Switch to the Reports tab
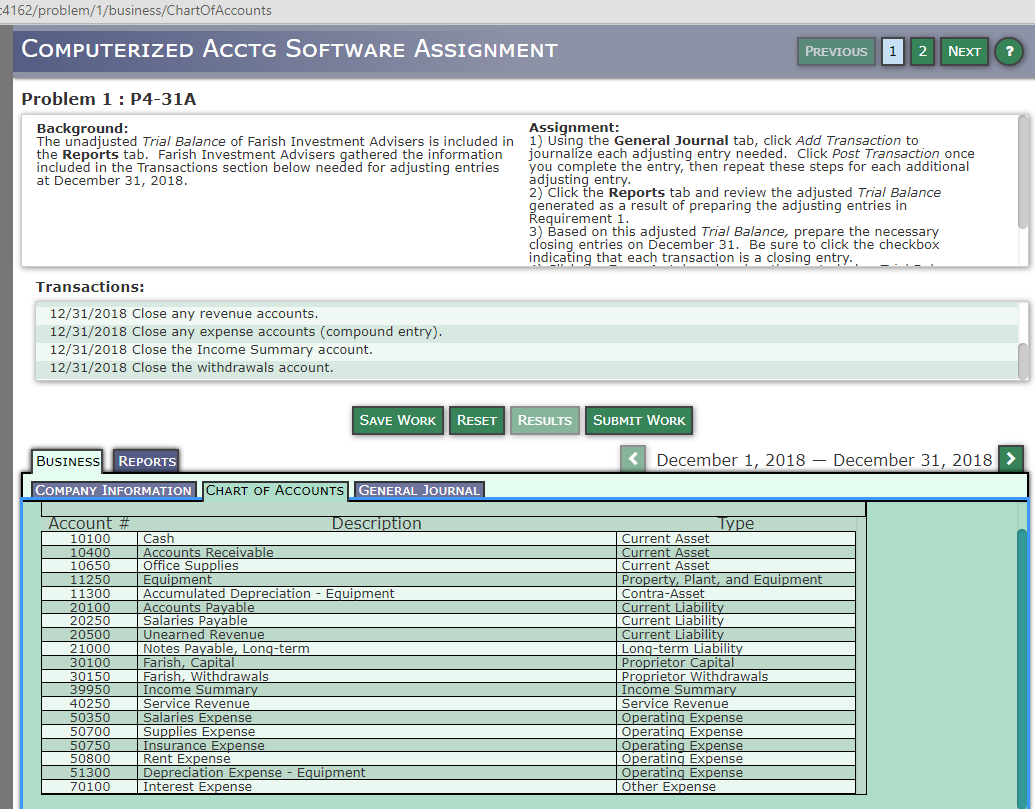The image size is (1035, 809). [x=147, y=461]
